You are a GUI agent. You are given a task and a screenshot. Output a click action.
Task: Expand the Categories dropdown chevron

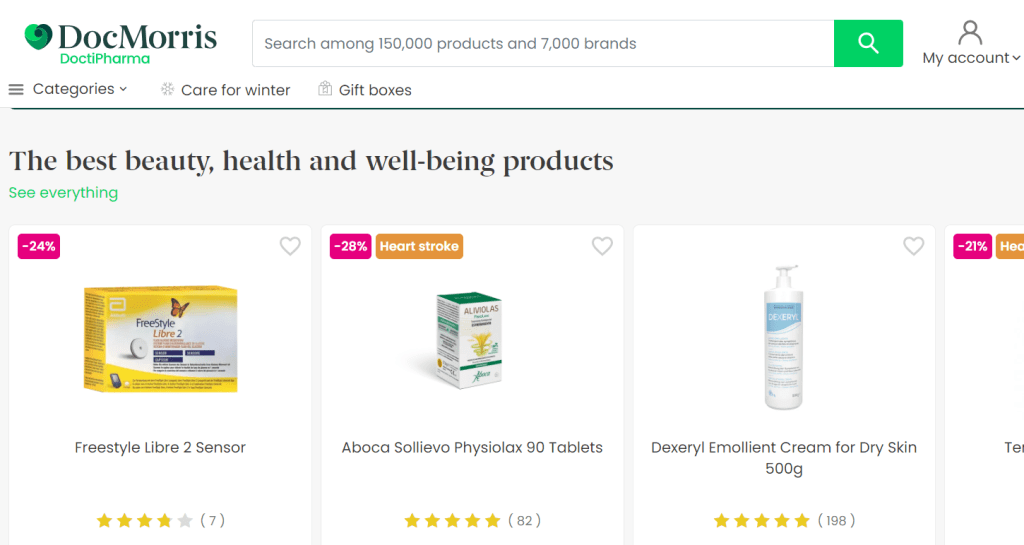coord(124,89)
